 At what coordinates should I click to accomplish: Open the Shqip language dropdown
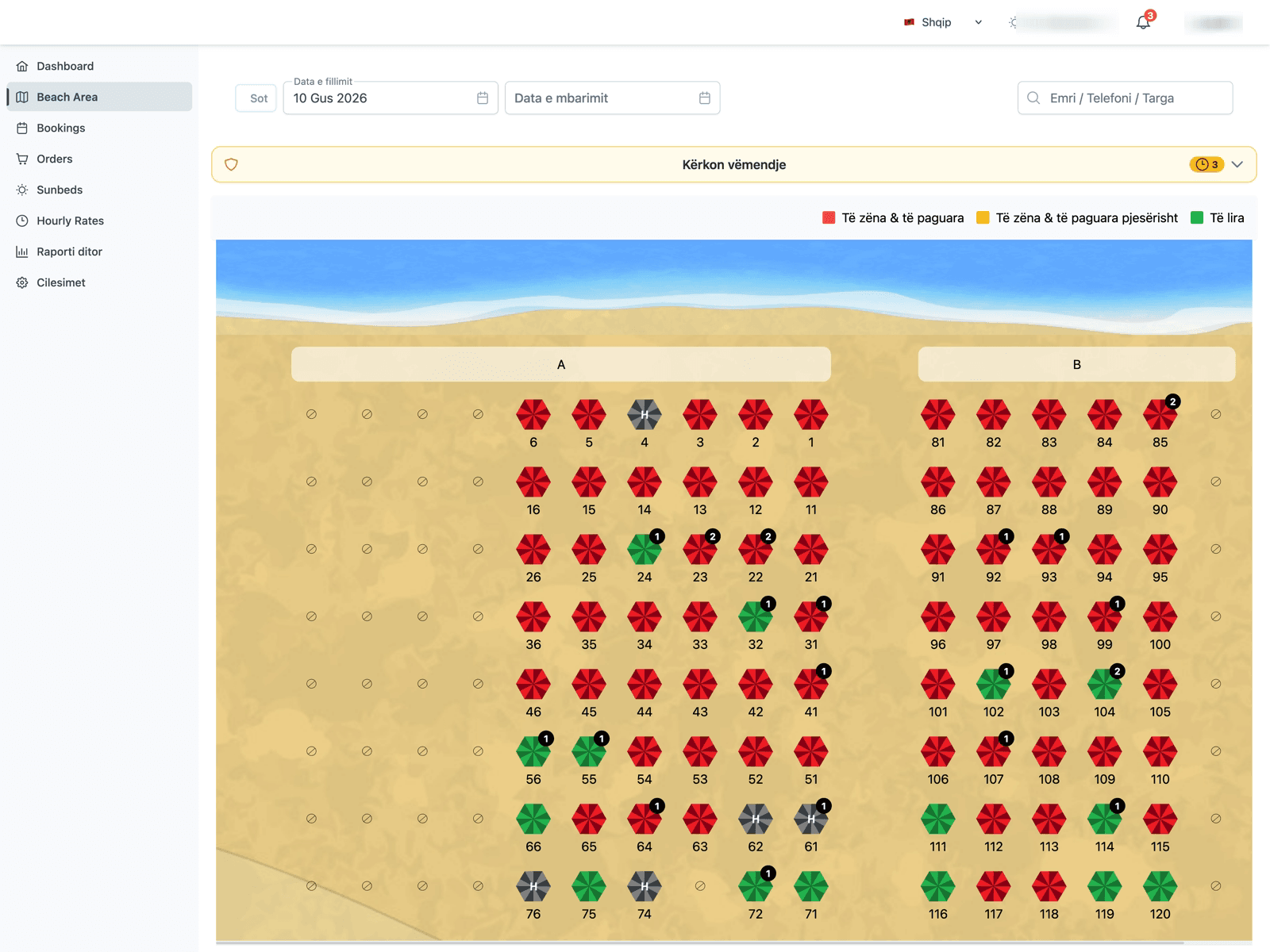[x=943, y=22]
